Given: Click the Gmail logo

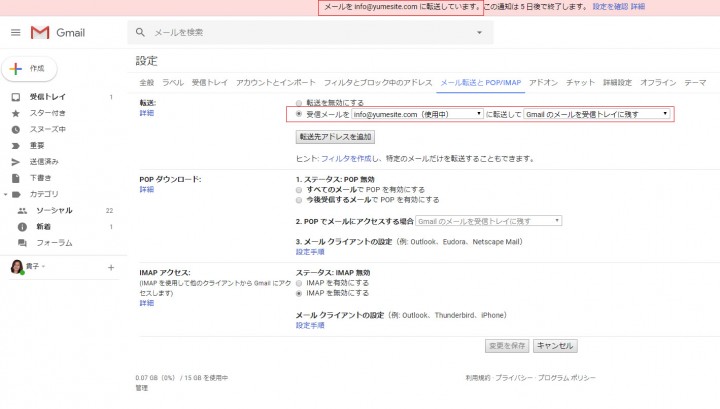Looking at the screenshot, I should [58, 33].
